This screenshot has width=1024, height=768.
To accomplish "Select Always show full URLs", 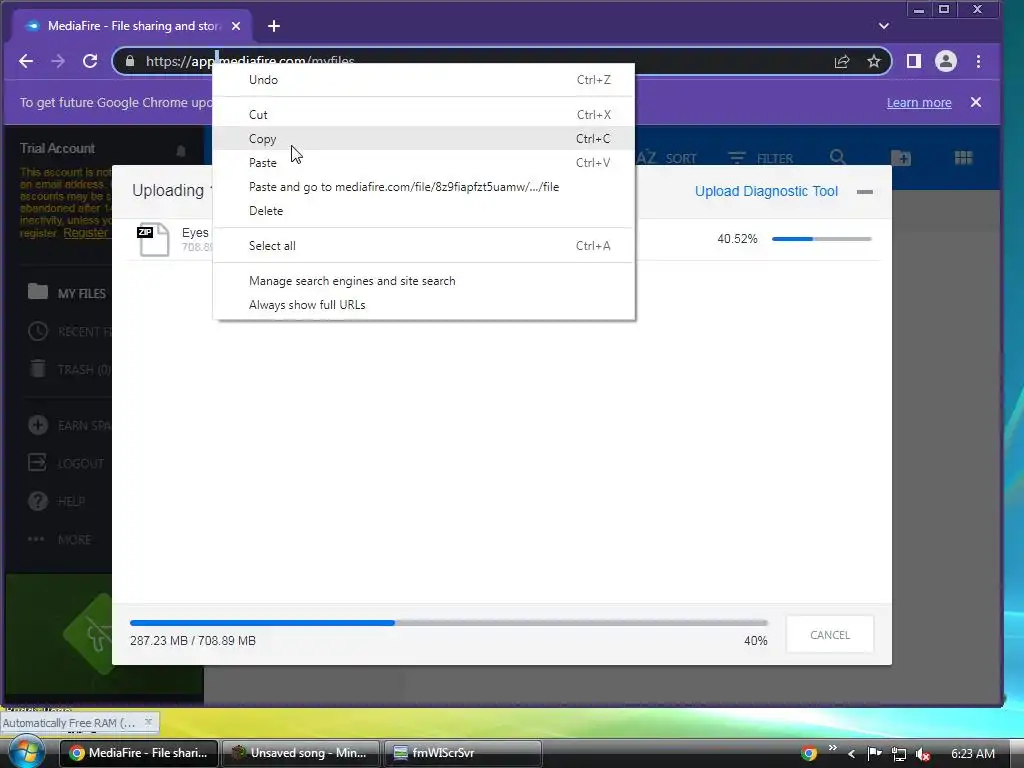I will coord(424,305).
